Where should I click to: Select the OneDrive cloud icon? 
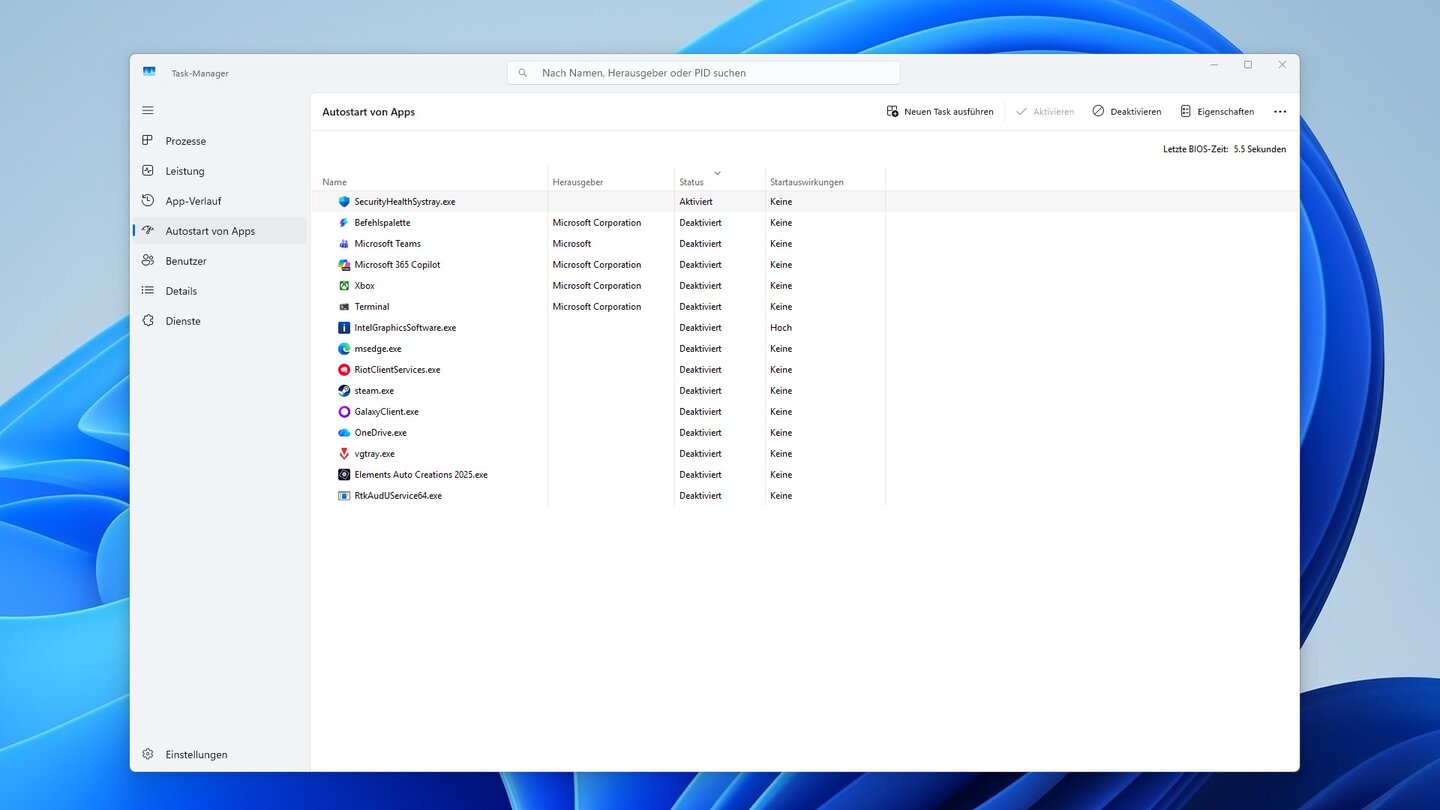(344, 433)
